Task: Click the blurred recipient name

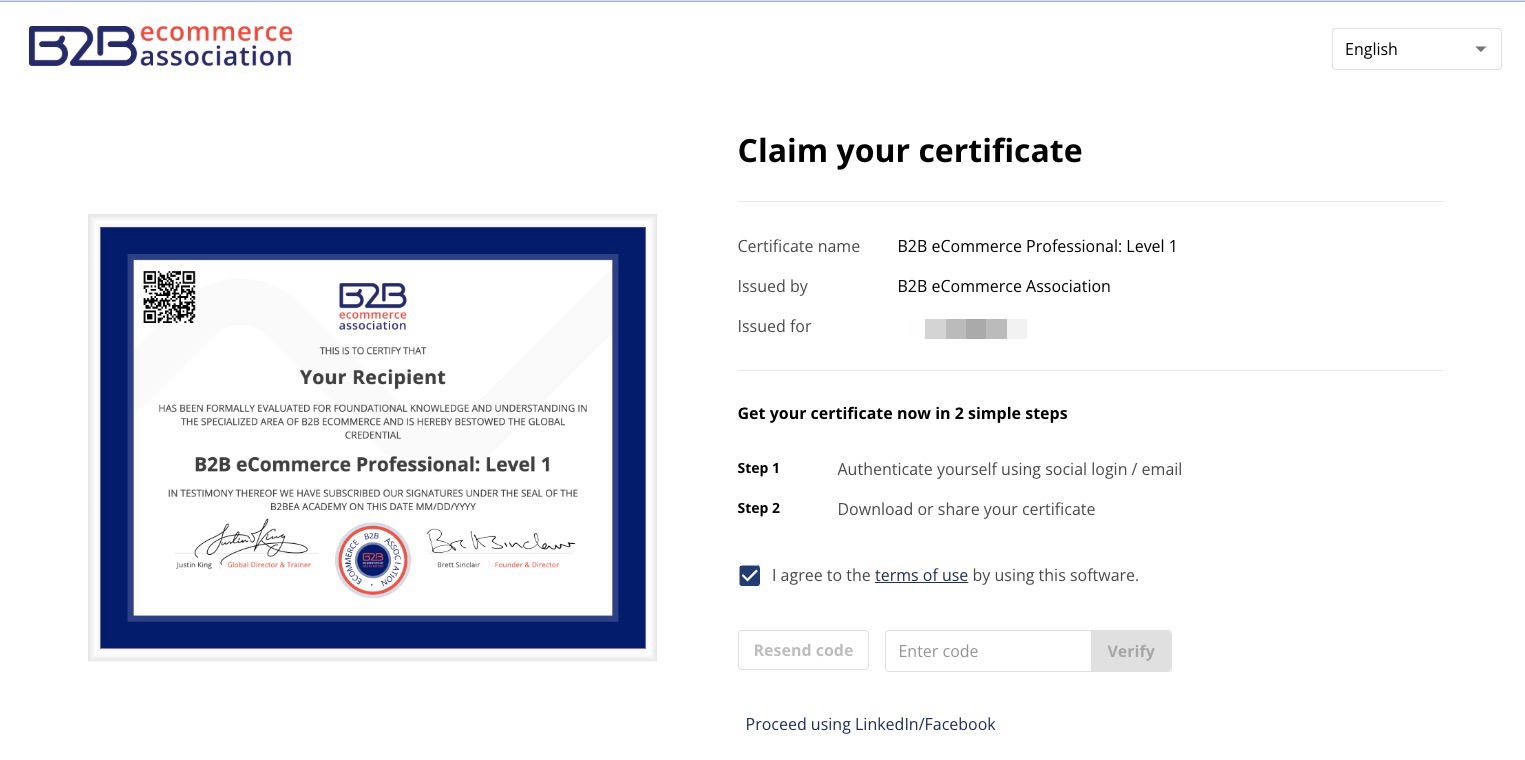Action: coord(976,328)
